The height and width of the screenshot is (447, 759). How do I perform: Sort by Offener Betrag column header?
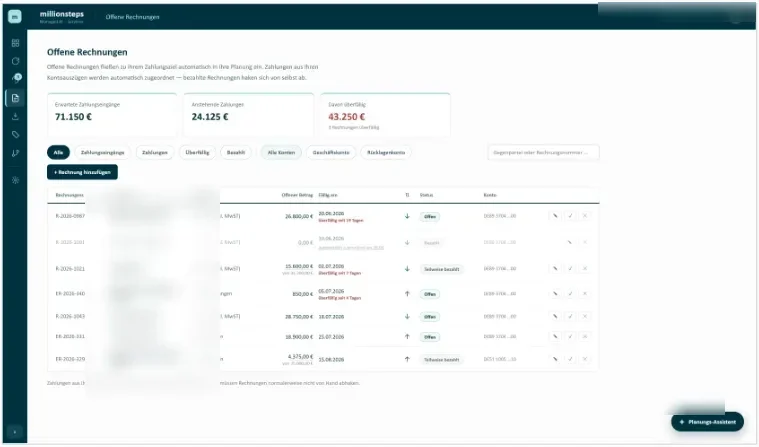(297, 195)
